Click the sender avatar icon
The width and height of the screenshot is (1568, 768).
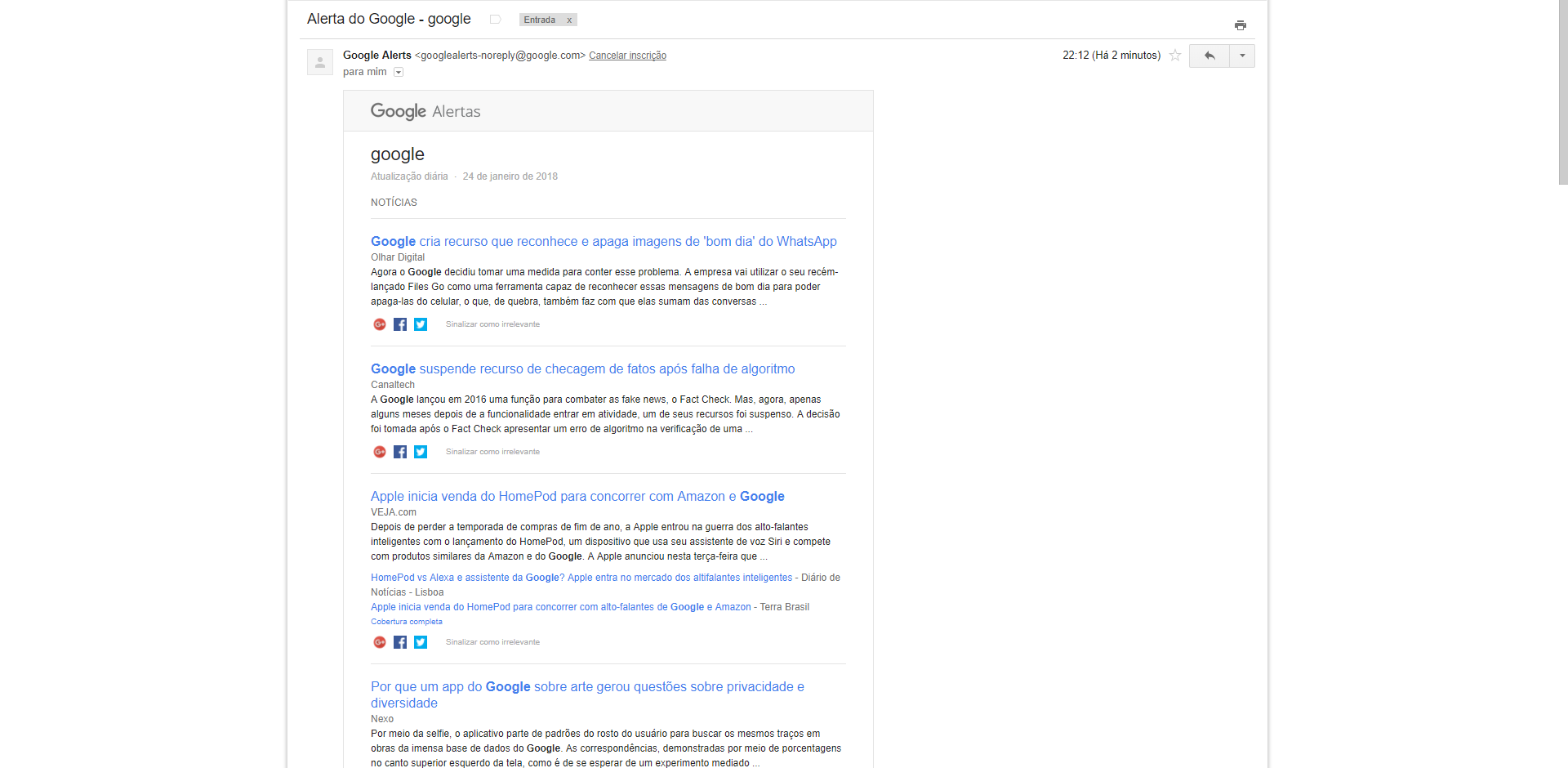[x=320, y=62]
